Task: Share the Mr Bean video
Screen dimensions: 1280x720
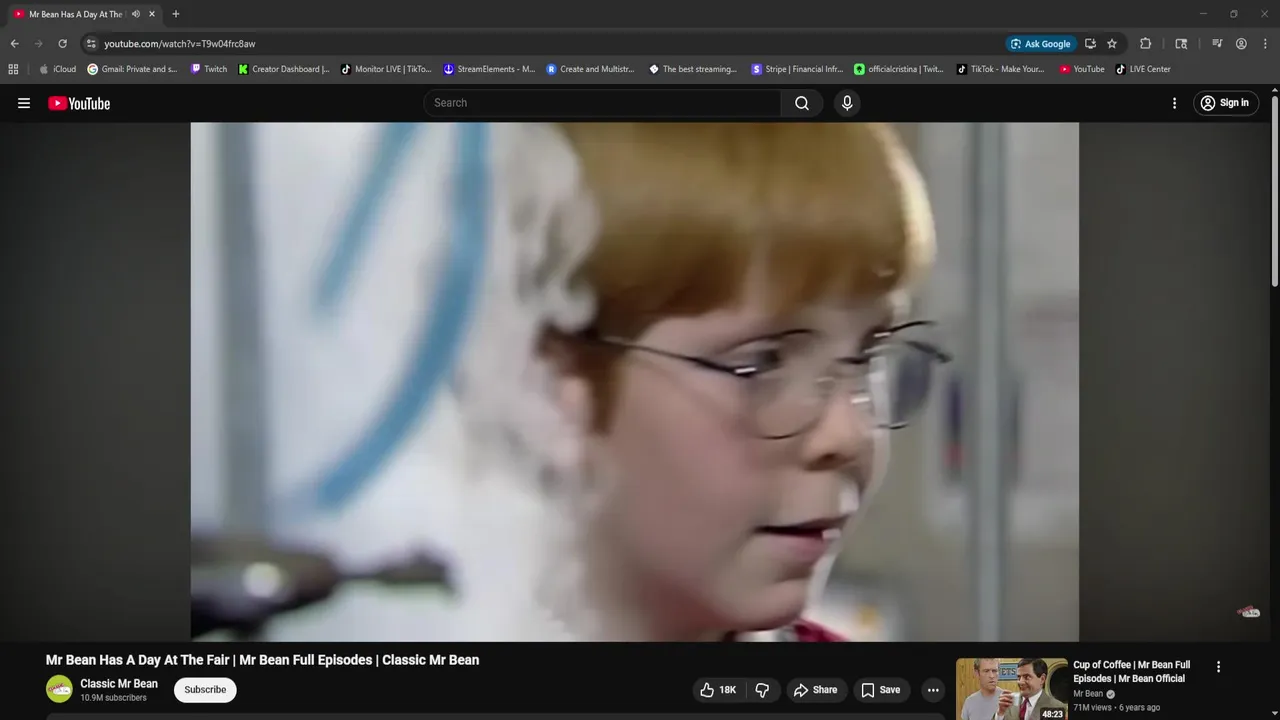Action: tap(815, 690)
